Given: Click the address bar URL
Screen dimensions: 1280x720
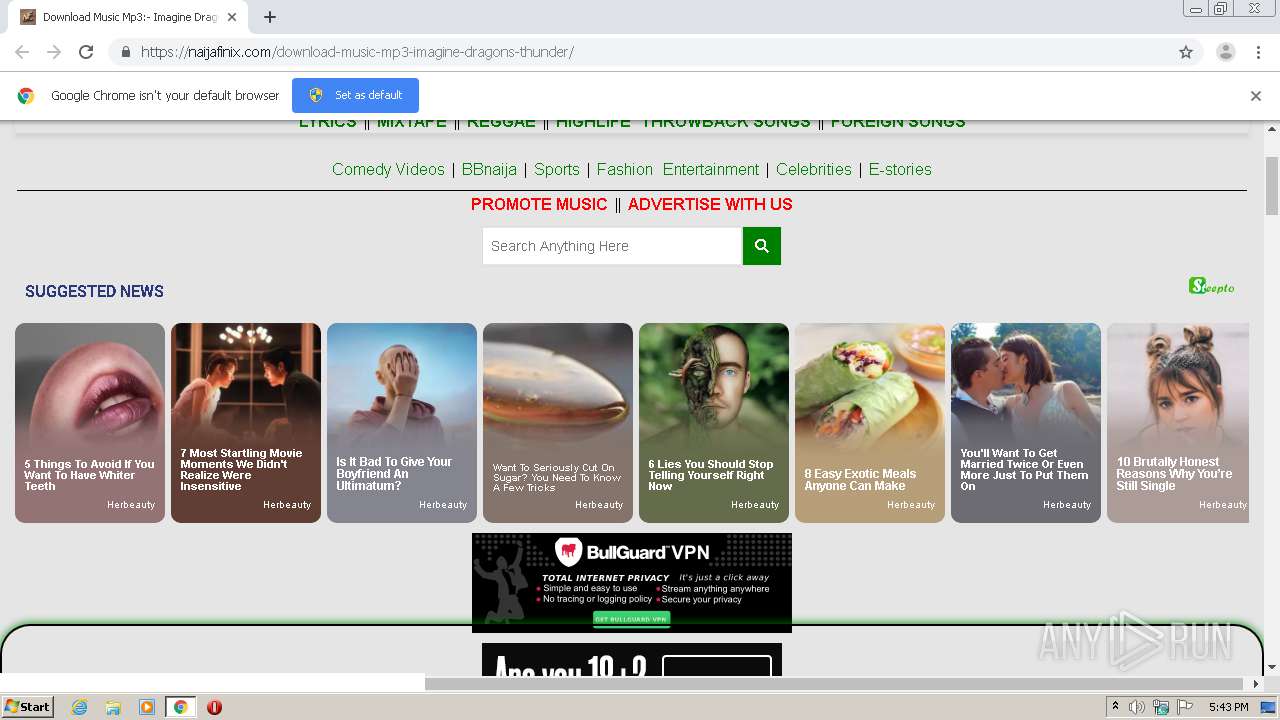Looking at the screenshot, I should click(357, 52).
